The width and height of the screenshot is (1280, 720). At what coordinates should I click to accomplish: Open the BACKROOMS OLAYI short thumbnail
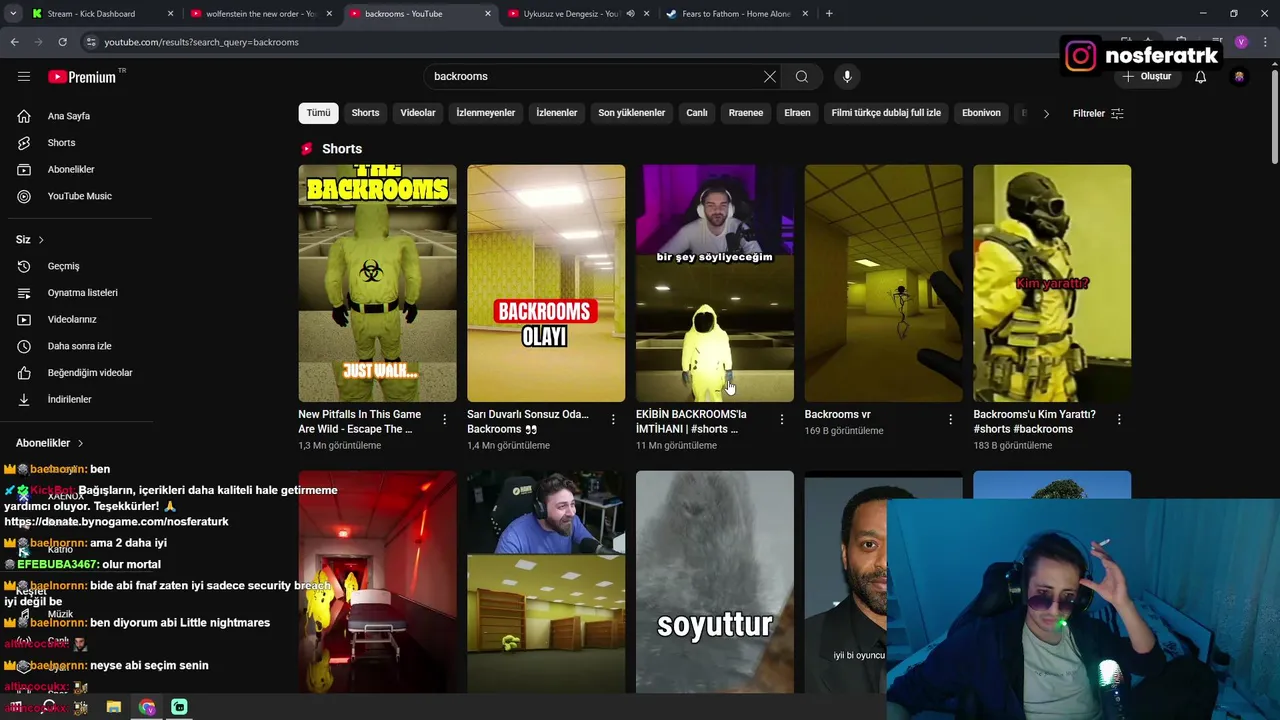[x=546, y=283]
